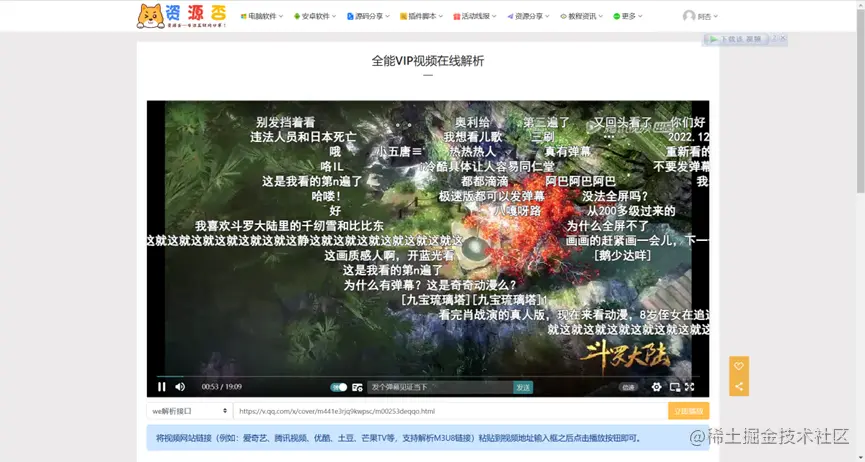
Task: Click the floating 下载该视频 button
Action: 735,39
